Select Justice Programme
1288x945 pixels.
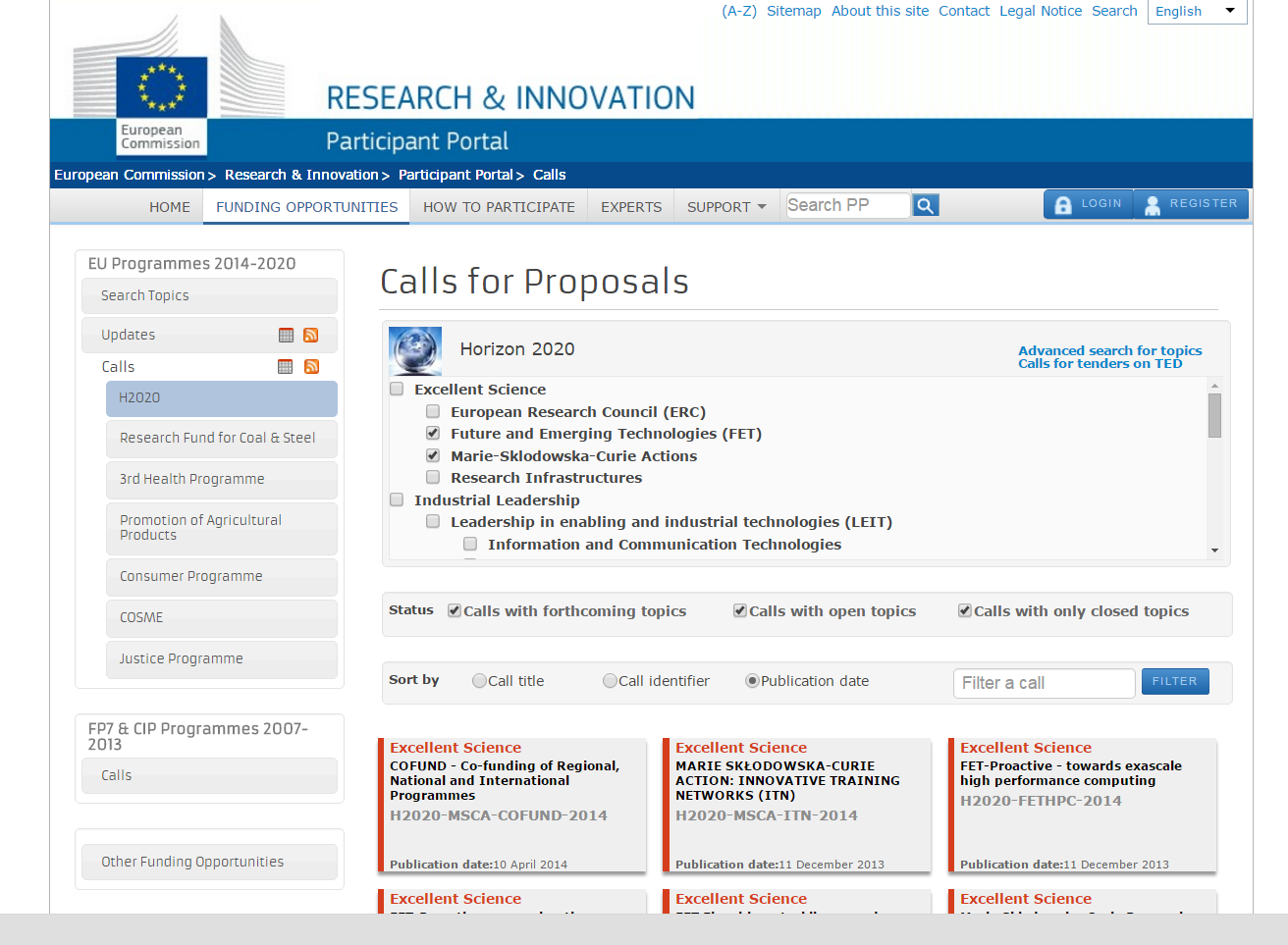(221, 659)
